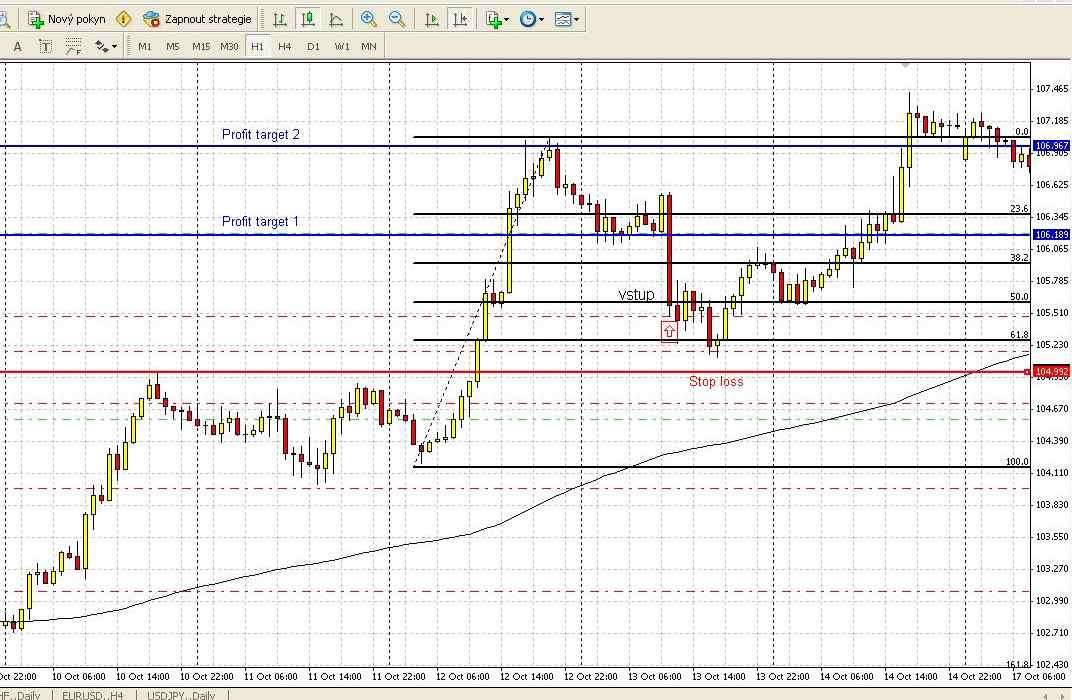The height and width of the screenshot is (700, 1072).
Task: Select the red up-arrow entry marker
Action: tap(669, 332)
